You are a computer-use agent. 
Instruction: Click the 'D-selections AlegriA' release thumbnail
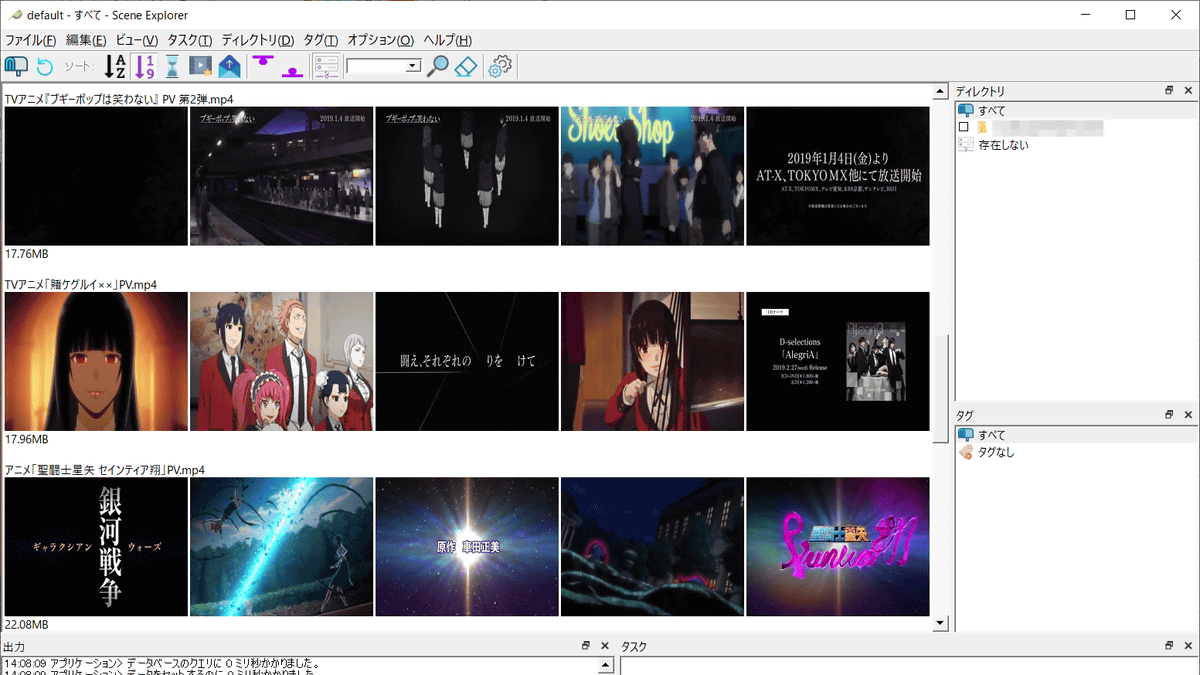click(x=838, y=361)
